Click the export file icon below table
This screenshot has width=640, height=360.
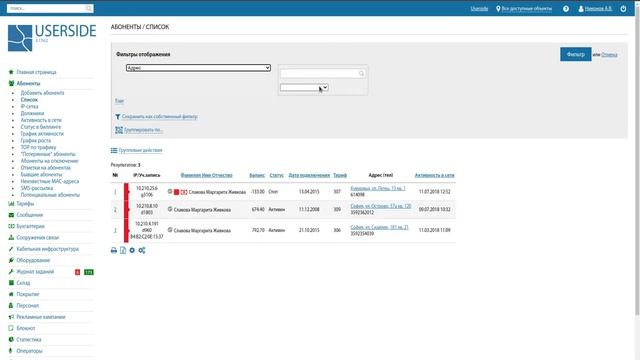coord(123,250)
